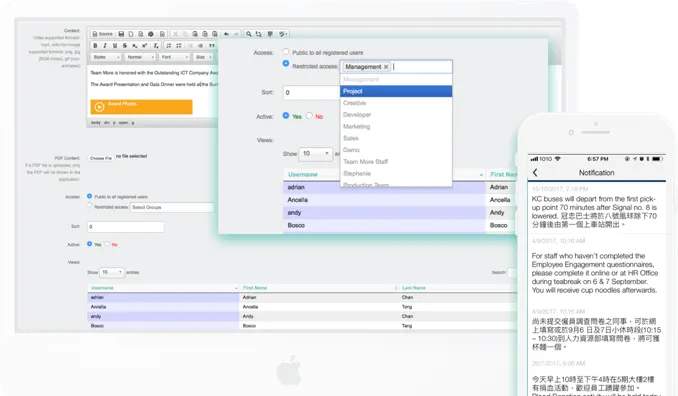
Task: Click the Choose File button
Action: 101,158
